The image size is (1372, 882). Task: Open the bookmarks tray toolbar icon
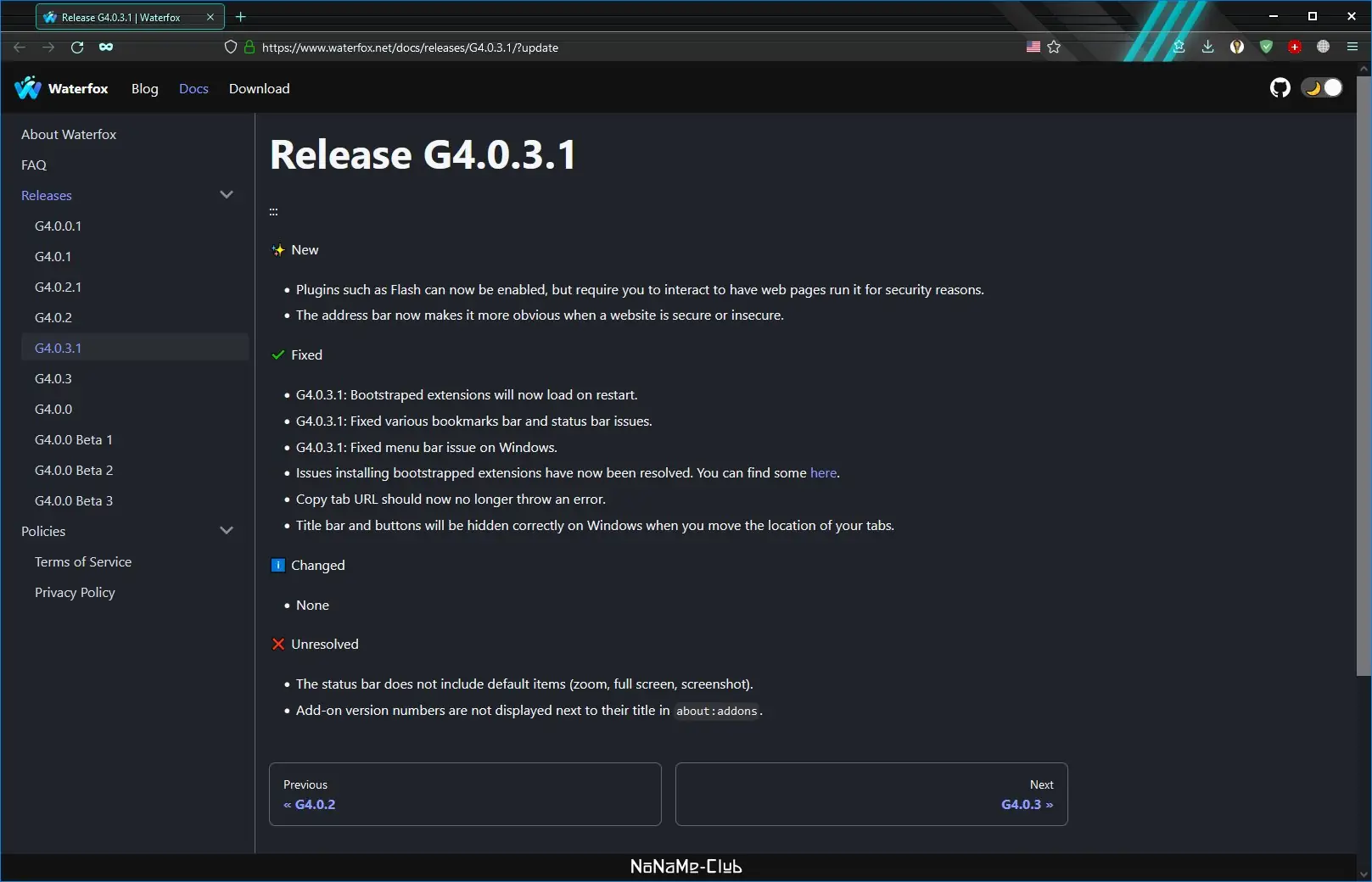coord(1179,47)
